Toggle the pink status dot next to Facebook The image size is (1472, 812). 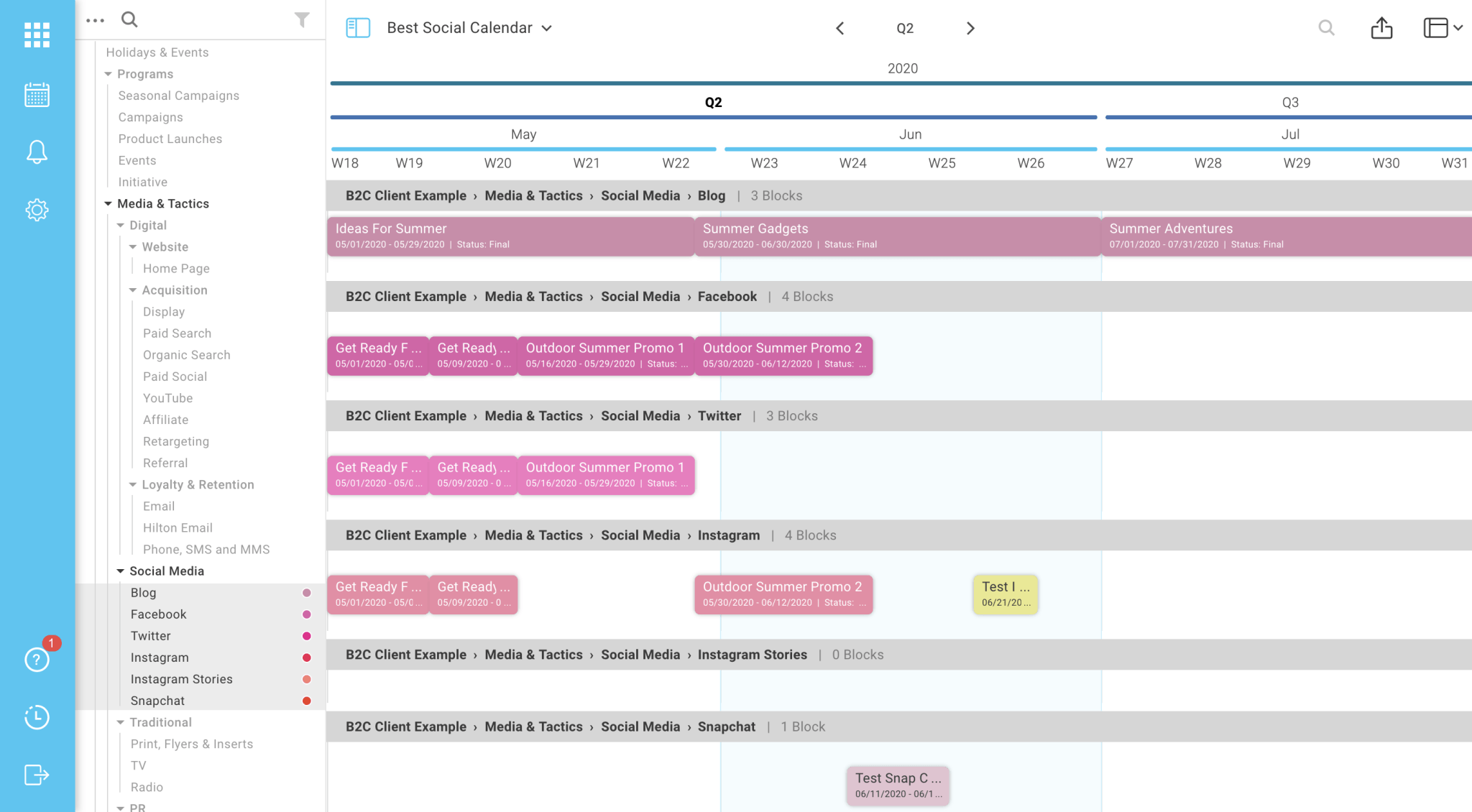307,614
